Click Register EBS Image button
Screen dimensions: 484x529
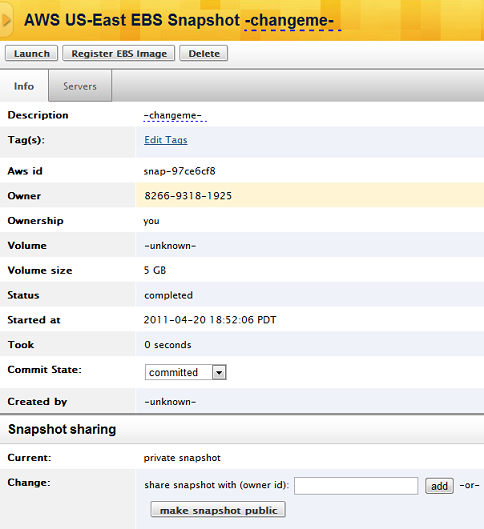119,53
